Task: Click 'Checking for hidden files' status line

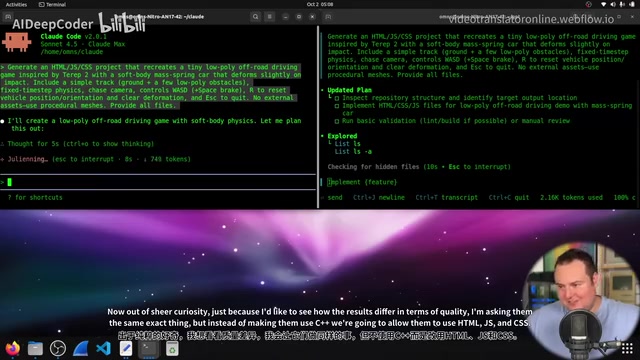Action: (x=419, y=167)
